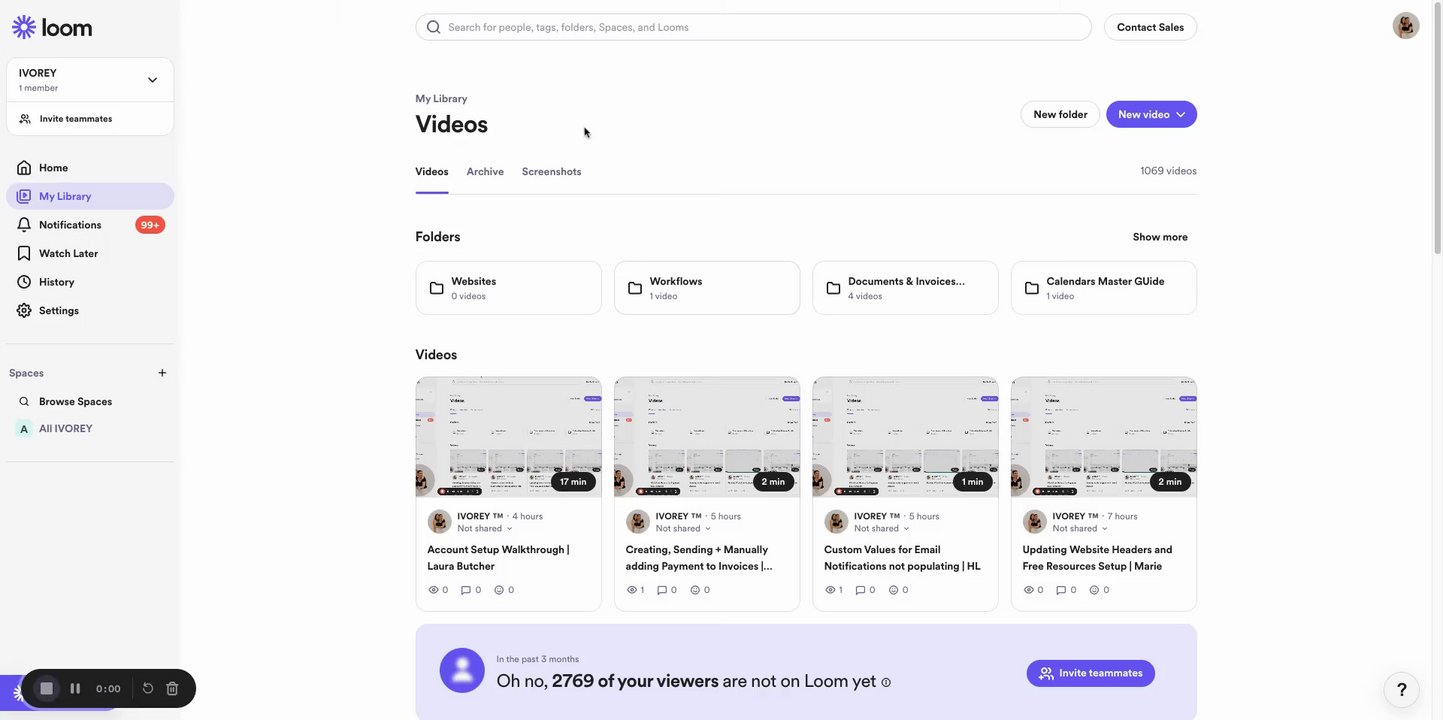Screen dimensions: 1443x720
Task: Open Watch Later in the sidebar
Action: [90, 253]
